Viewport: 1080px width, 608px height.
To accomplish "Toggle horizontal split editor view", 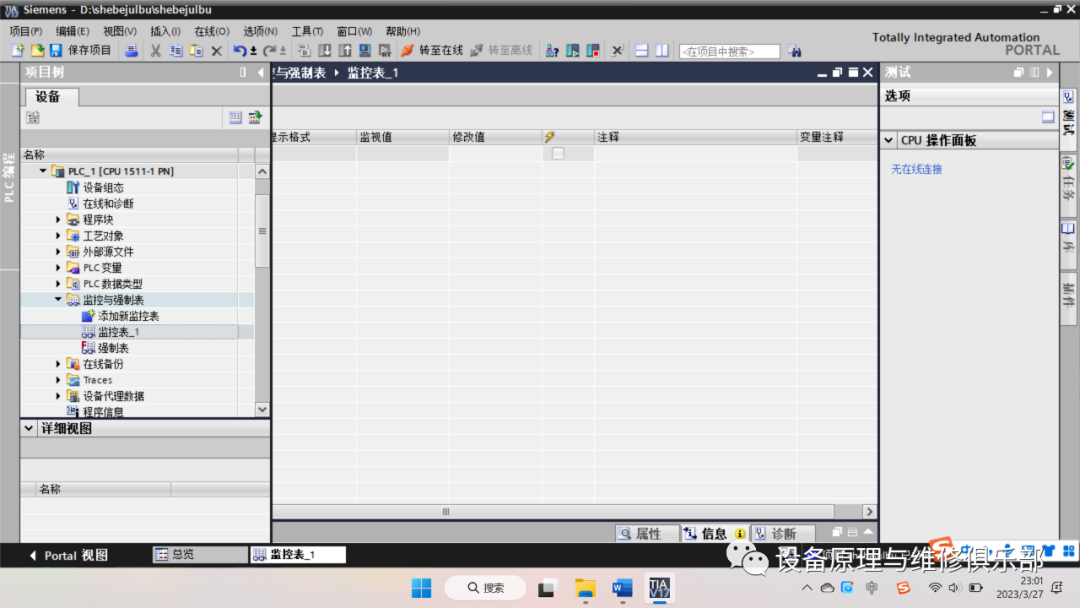I will (641, 50).
